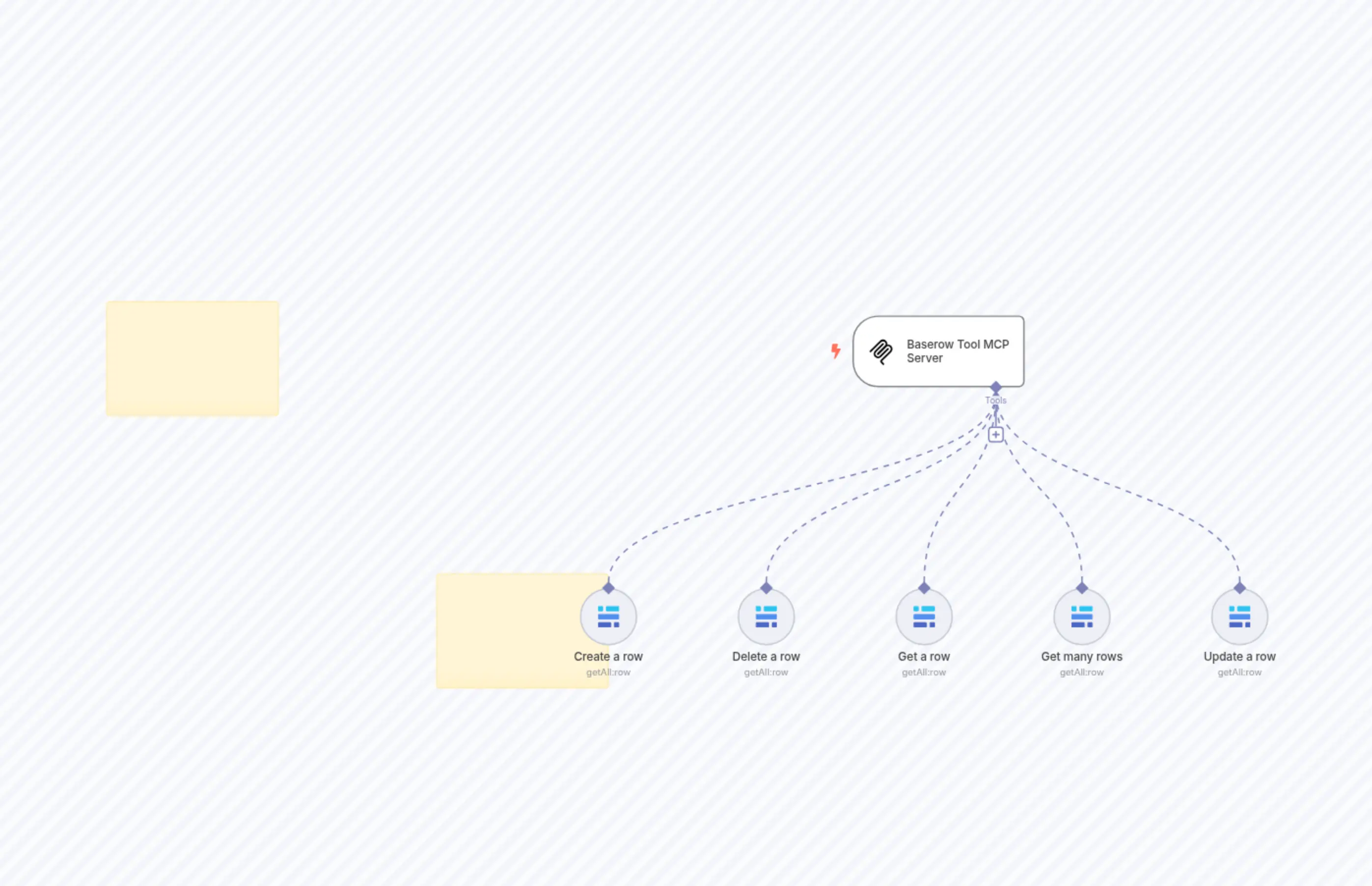This screenshot has height=886, width=1372.
Task: Click the getAll:row label under Get many rows
Action: coord(1081,672)
